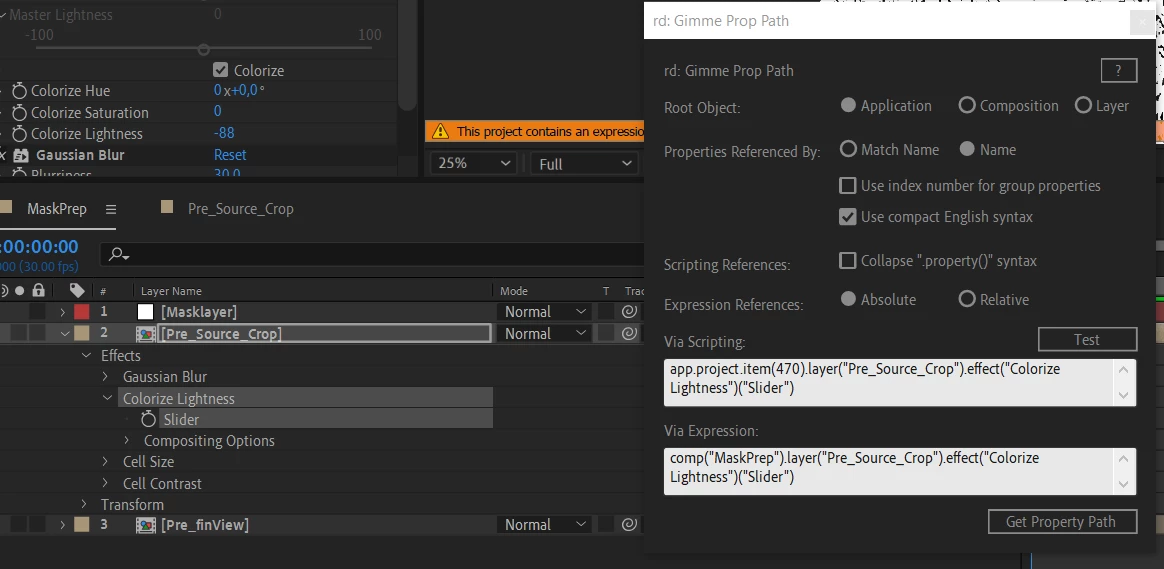Adjust the Master Lightness slider handle
The image size is (1164, 569).
pos(203,49)
